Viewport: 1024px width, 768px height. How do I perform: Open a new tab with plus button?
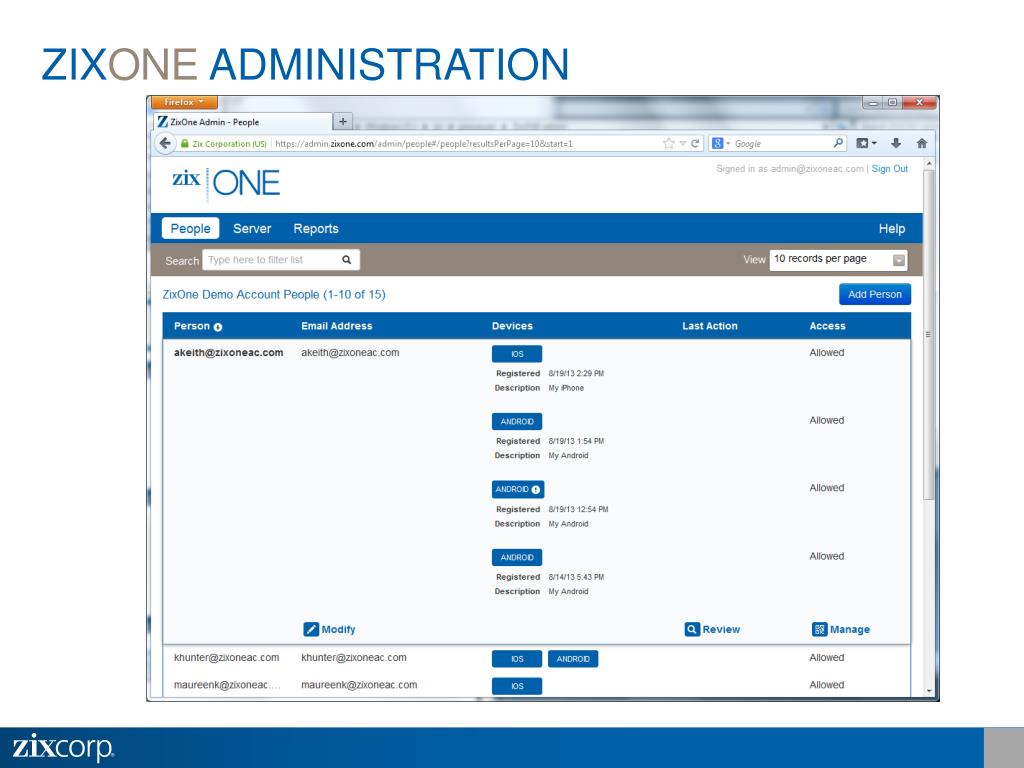coord(343,121)
